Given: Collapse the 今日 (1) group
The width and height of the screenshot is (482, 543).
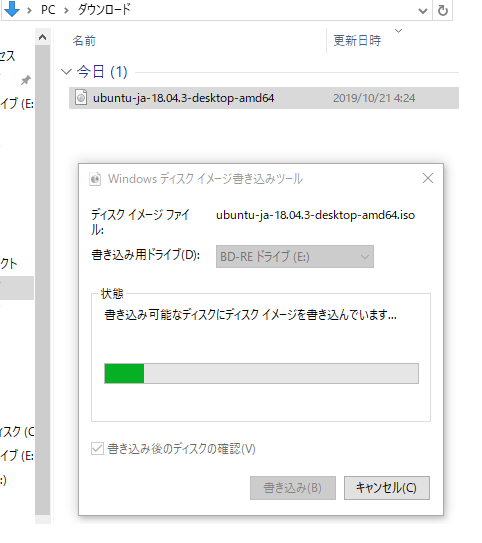Looking at the screenshot, I should pos(66,72).
